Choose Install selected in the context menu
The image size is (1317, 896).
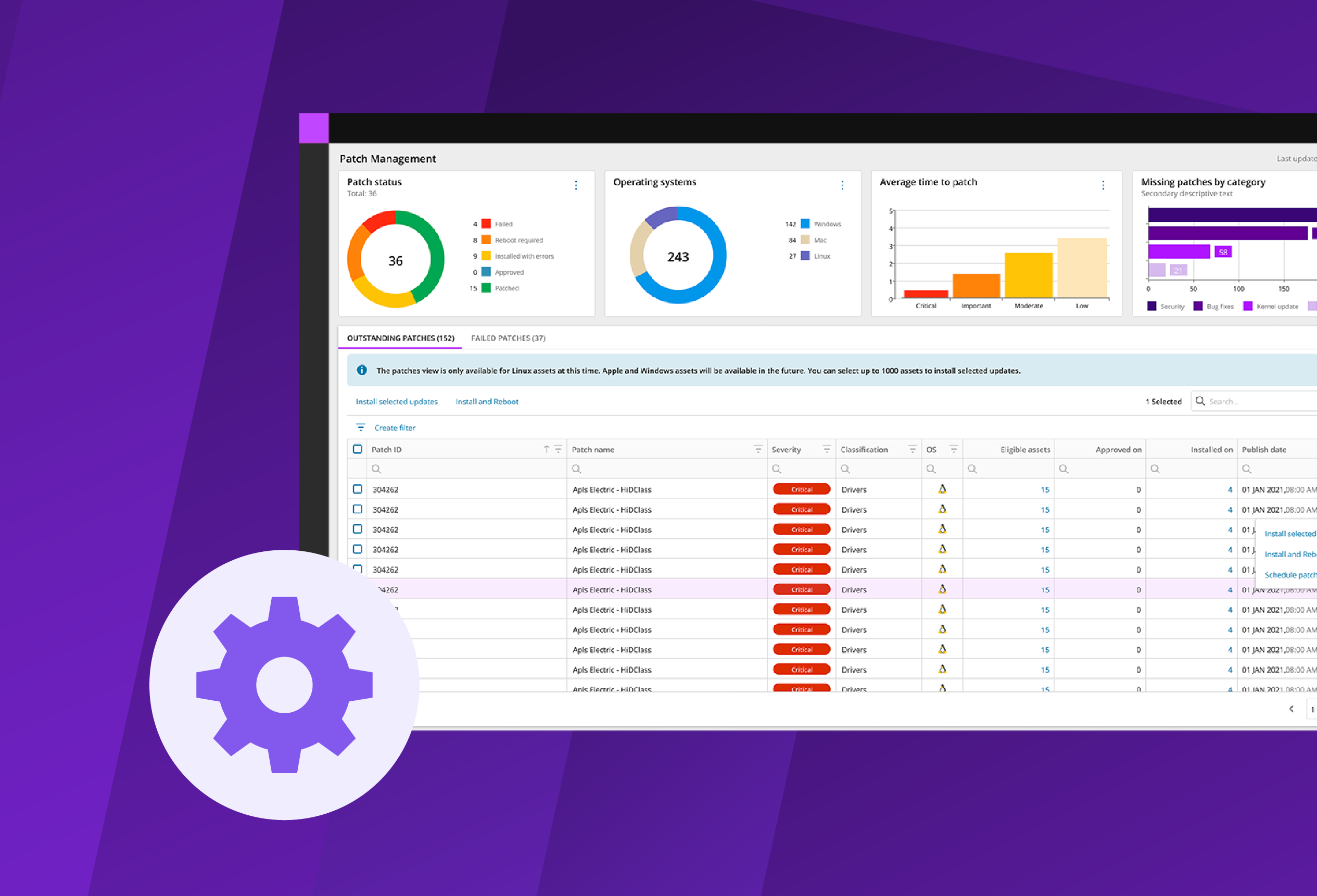point(1290,534)
